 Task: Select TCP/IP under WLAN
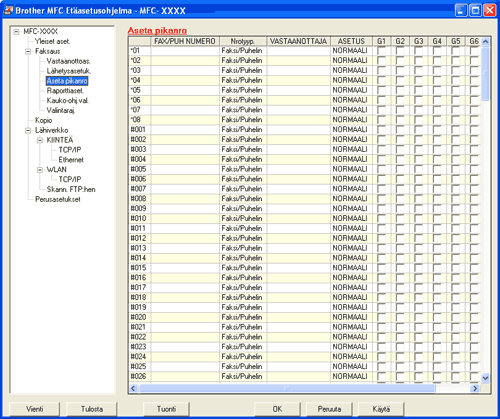[70, 179]
